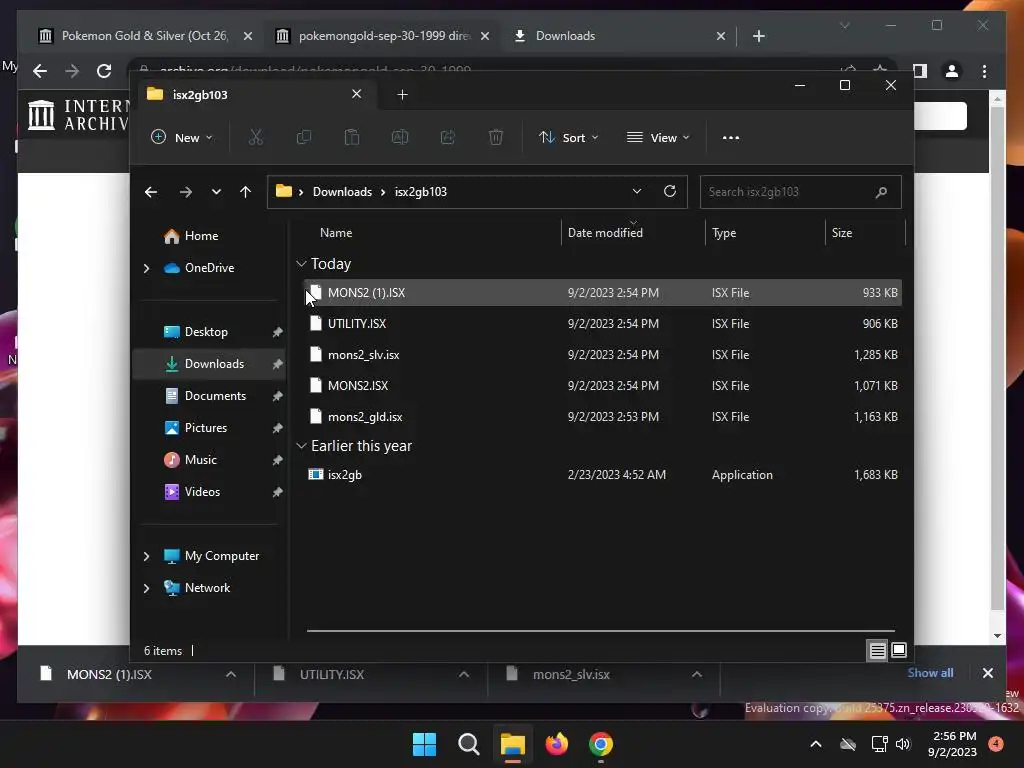Open options for MONS2 (1).ISX download
This screenshot has height=768, width=1024.
[x=231, y=674]
